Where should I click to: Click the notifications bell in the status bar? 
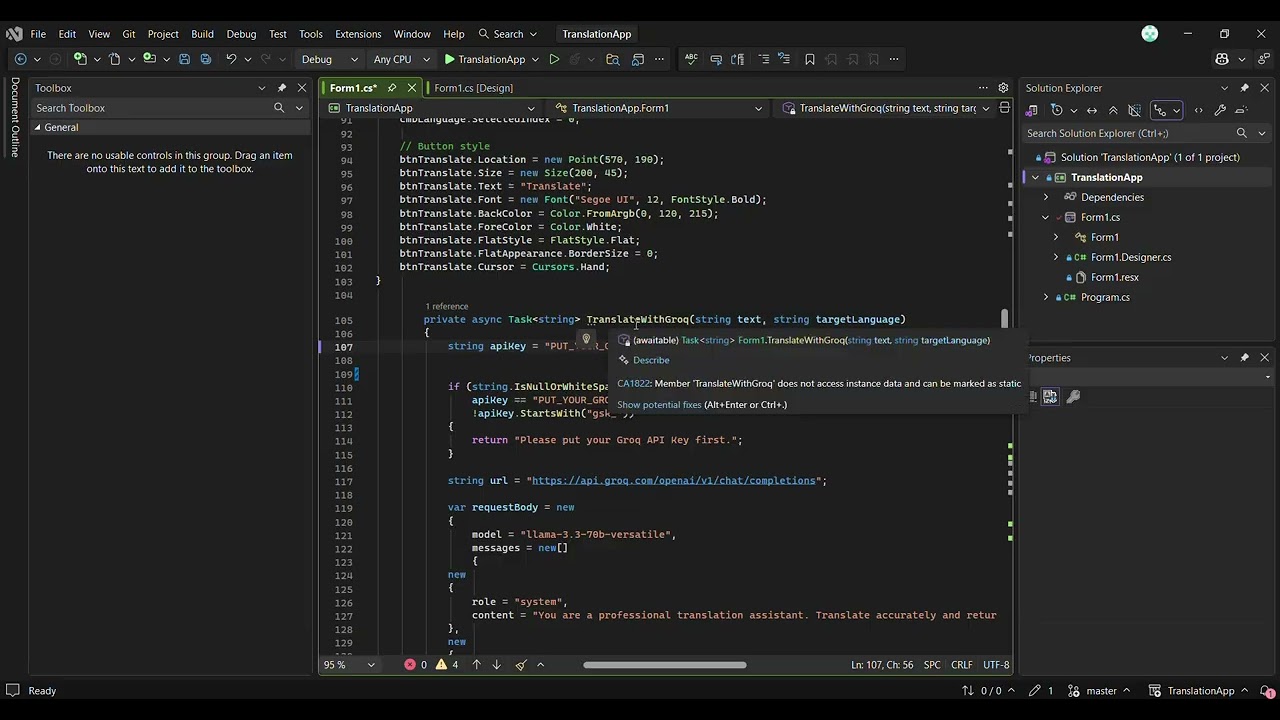click(1267, 691)
